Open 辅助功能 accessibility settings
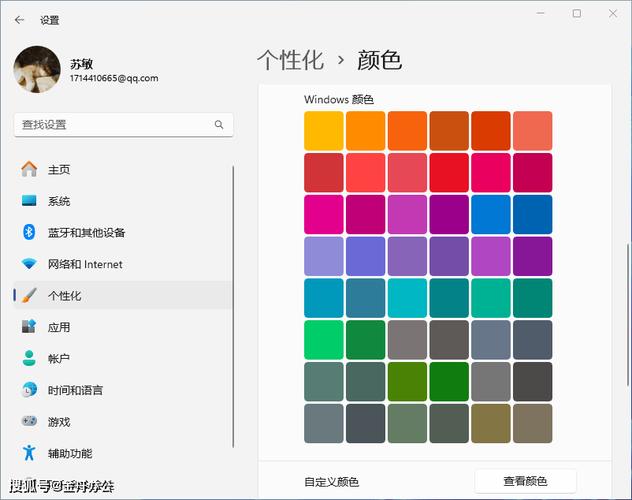The width and height of the screenshot is (632, 500). click(123, 453)
